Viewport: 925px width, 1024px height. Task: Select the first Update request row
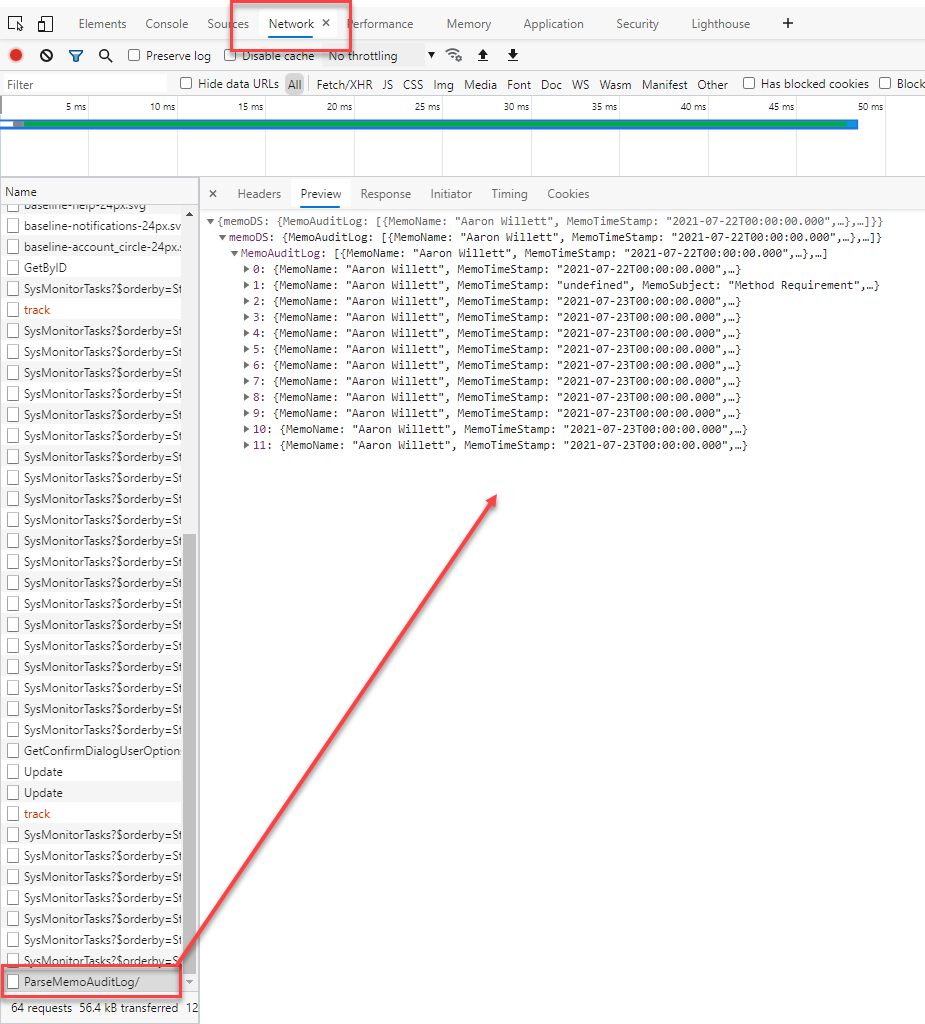point(93,772)
